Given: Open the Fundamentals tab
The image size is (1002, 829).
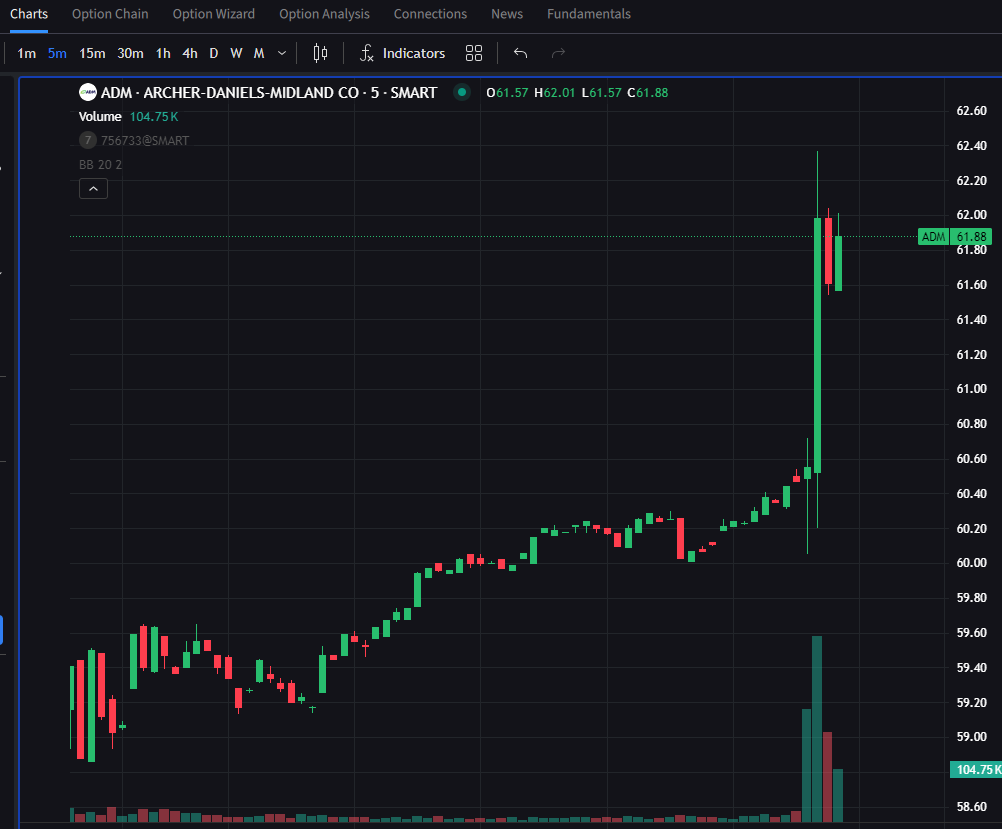Looking at the screenshot, I should coord(588,14).
